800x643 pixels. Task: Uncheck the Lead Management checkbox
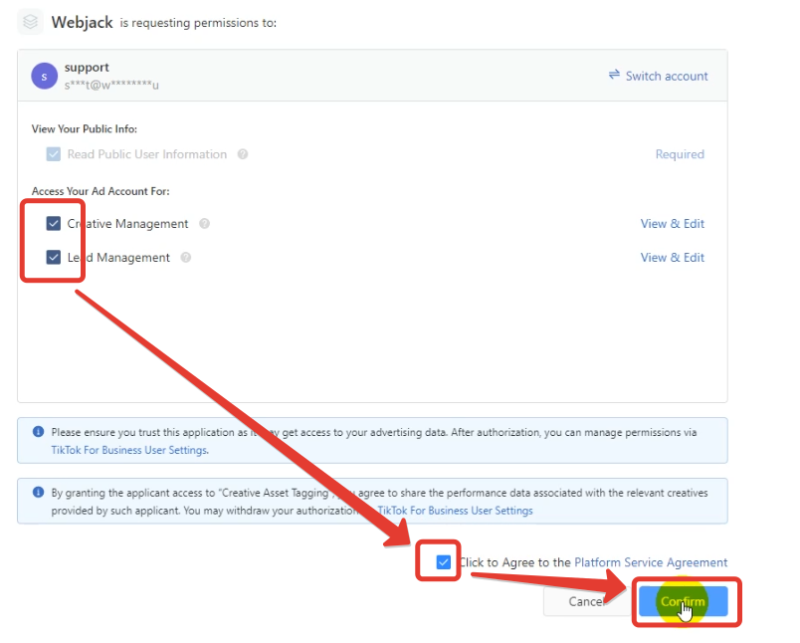tap(54, 257)
